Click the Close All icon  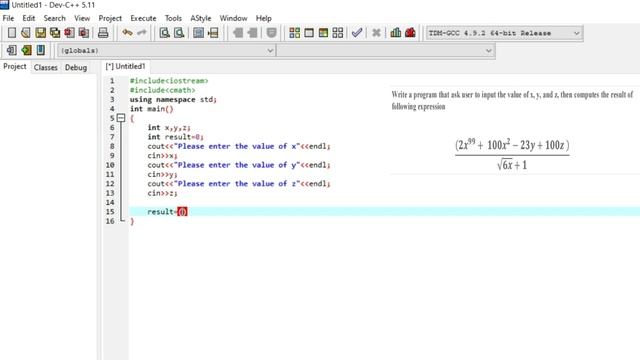tap(84, 33)
